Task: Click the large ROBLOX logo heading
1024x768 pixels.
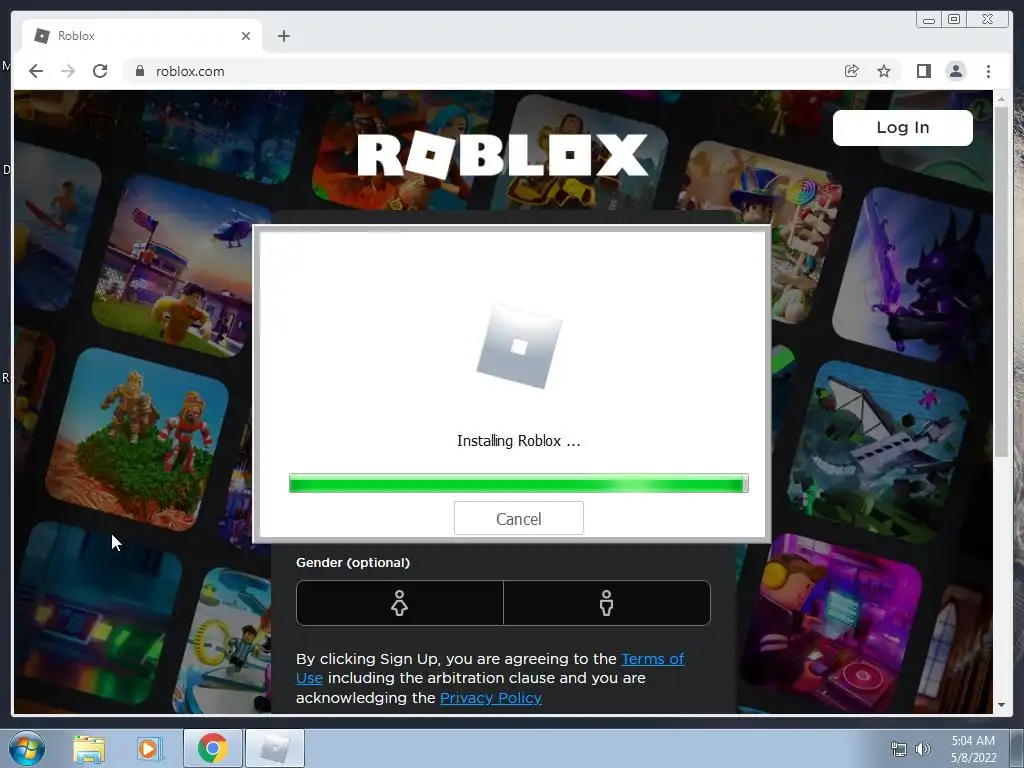Action: (x=502, y=155)
